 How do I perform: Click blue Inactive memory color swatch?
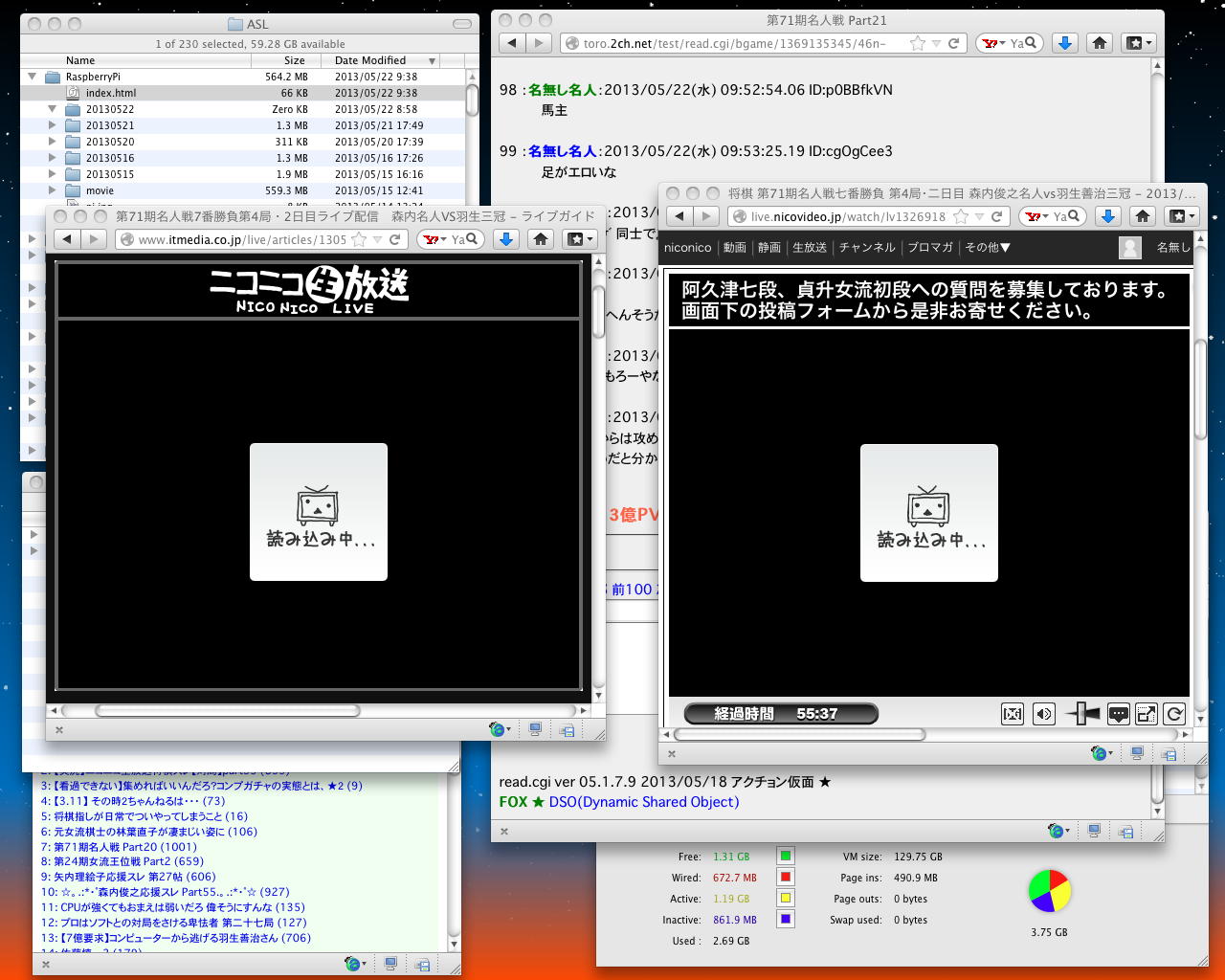(786, 920)
